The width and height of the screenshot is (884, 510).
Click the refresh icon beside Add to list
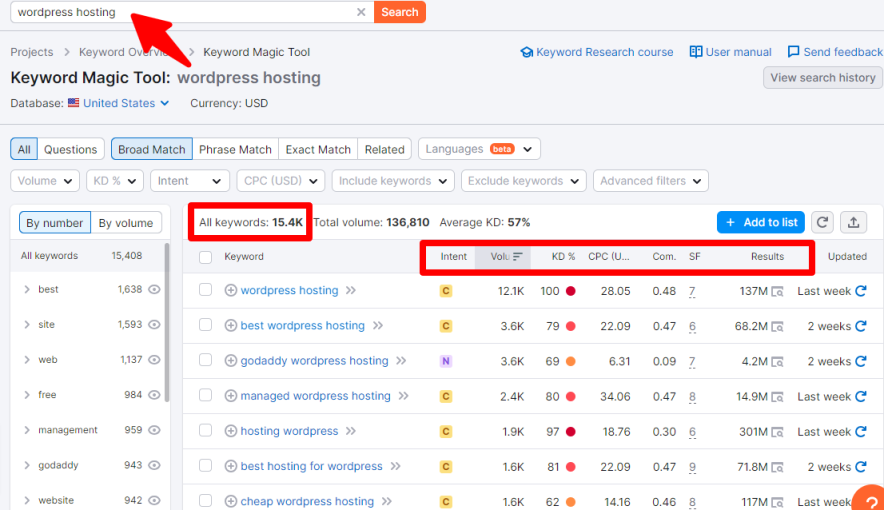tap(822, 222)
